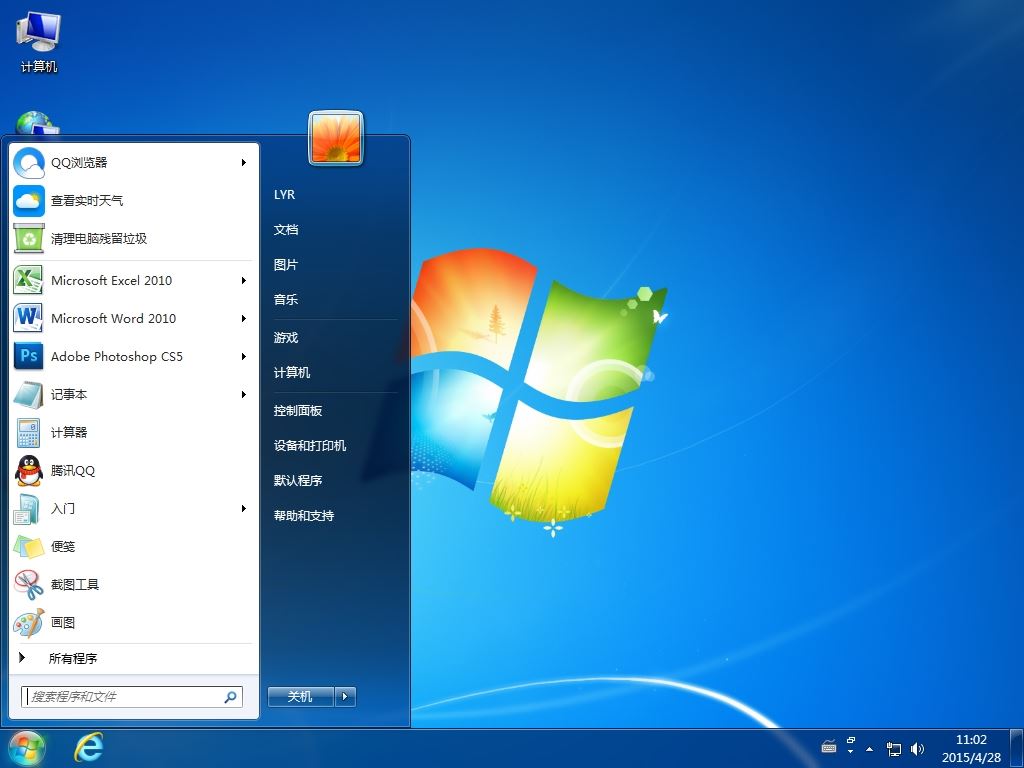This screenshot has height=768, width=1024.
Task: Open the 画图 paint icon
Action: [x=29, y=622]
